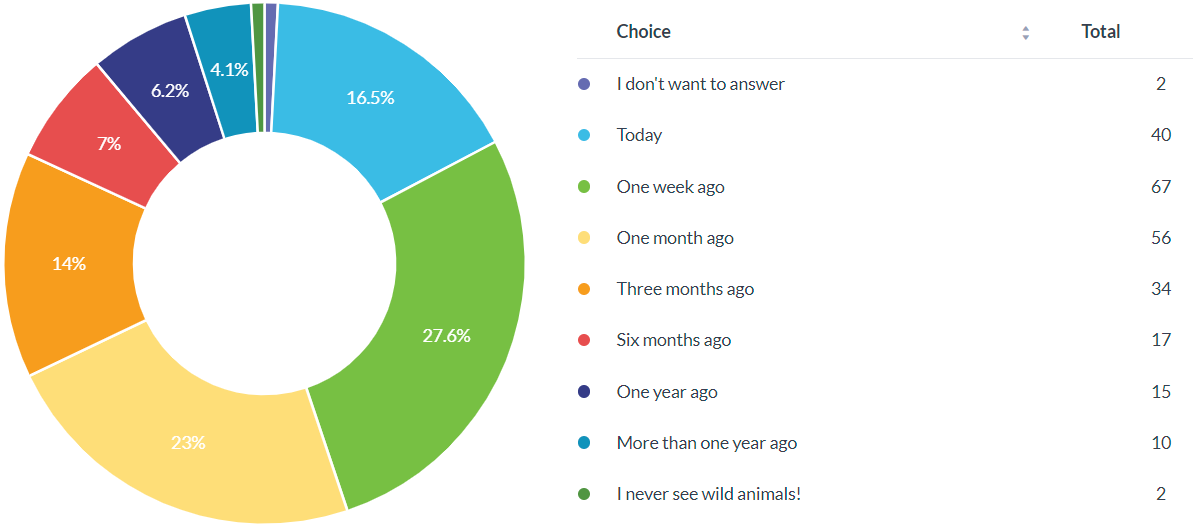The height and width of the screenshot is (529, 1193).
Task: Select the 7% red donut segment
Action: click(x=108, y=144)
